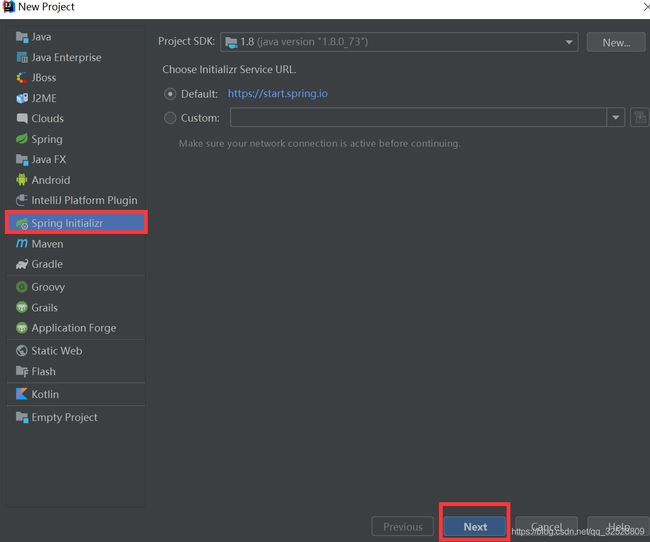Choose Clouds project type label

click(x=48, y=119)
